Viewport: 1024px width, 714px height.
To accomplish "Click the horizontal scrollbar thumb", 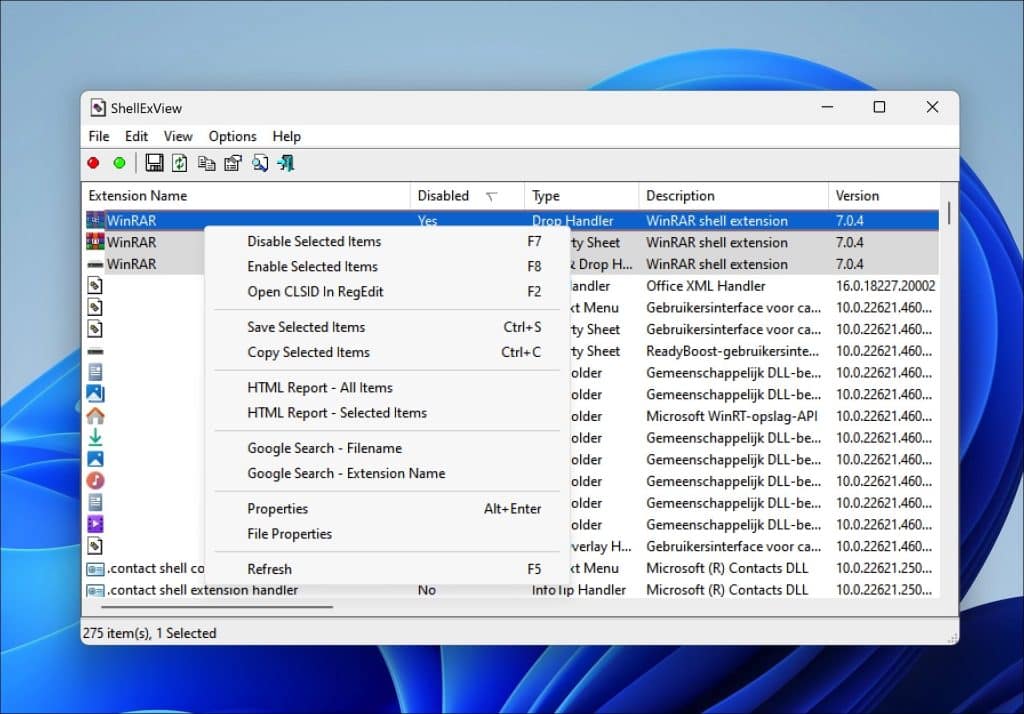I will coord(217,607).
